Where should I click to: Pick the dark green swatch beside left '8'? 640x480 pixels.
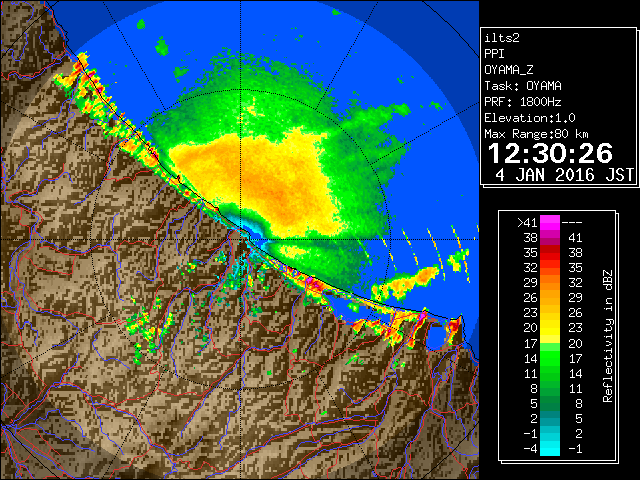(x=550, y=388)
